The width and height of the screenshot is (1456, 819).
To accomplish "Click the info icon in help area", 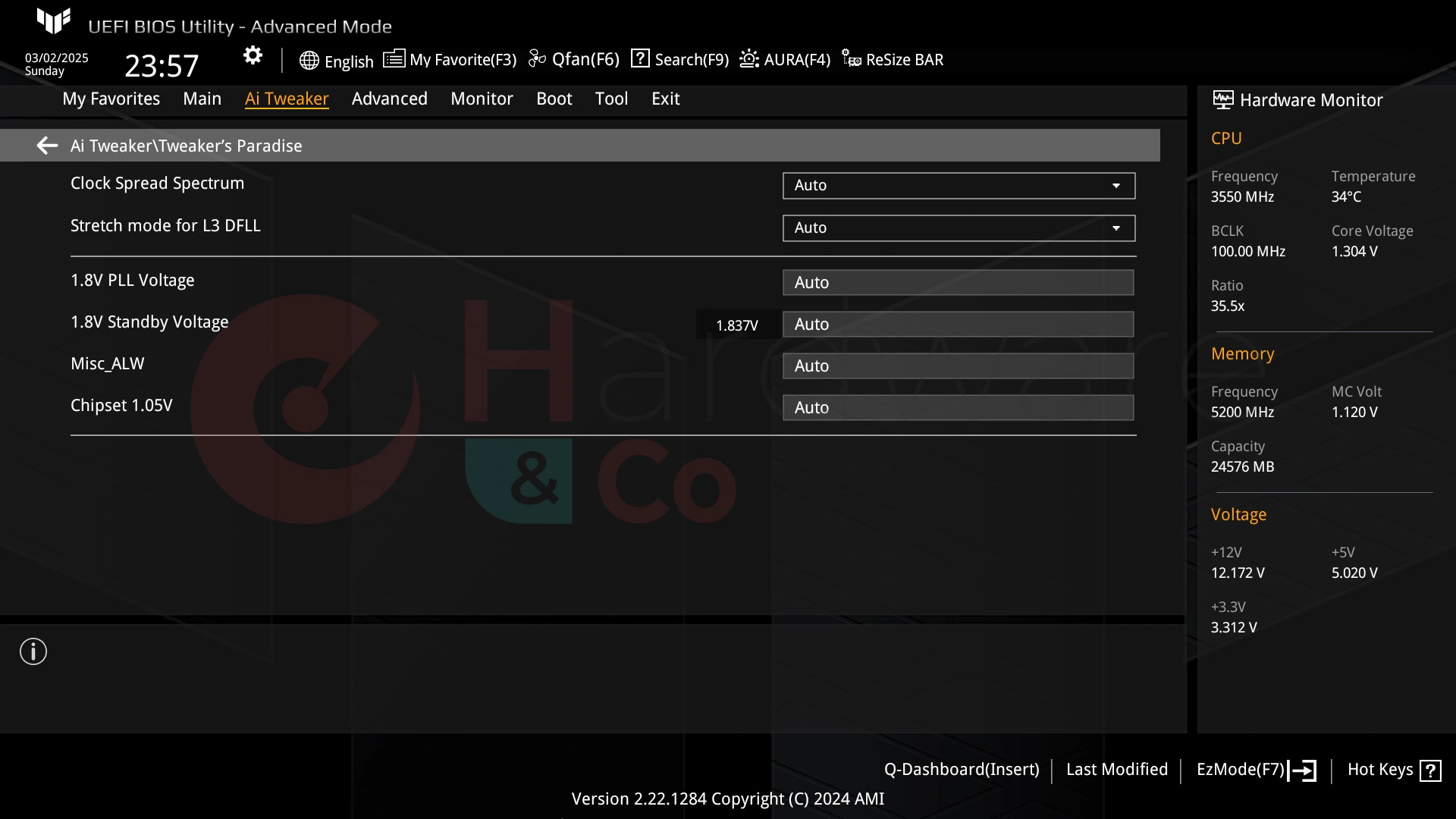I will click(x=33, y=651).
